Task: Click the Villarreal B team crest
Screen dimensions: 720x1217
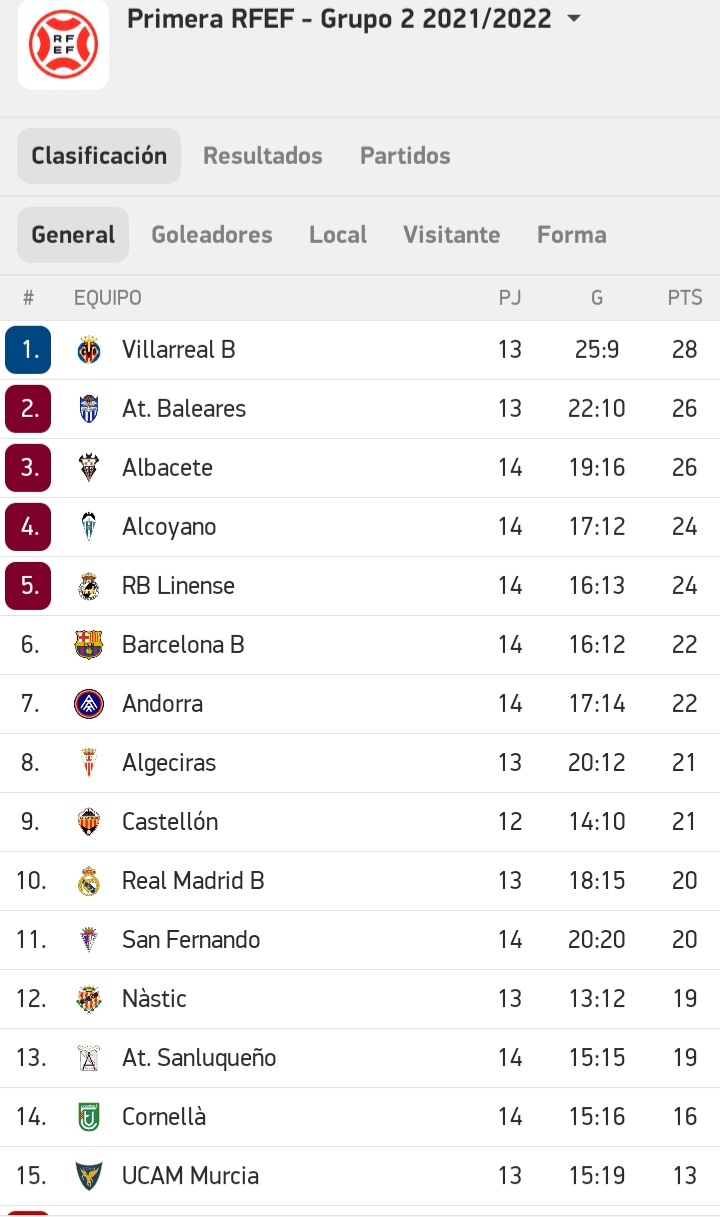Action: [89, 350]
